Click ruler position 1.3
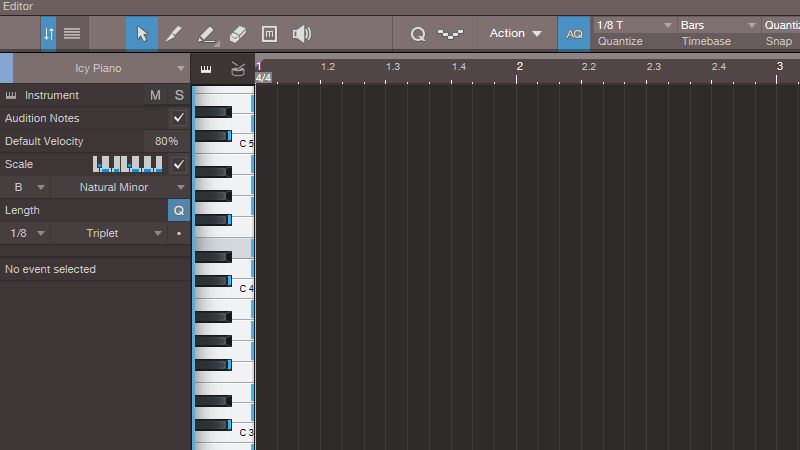This screenshot has height=450, width=800. click(393, 67)
